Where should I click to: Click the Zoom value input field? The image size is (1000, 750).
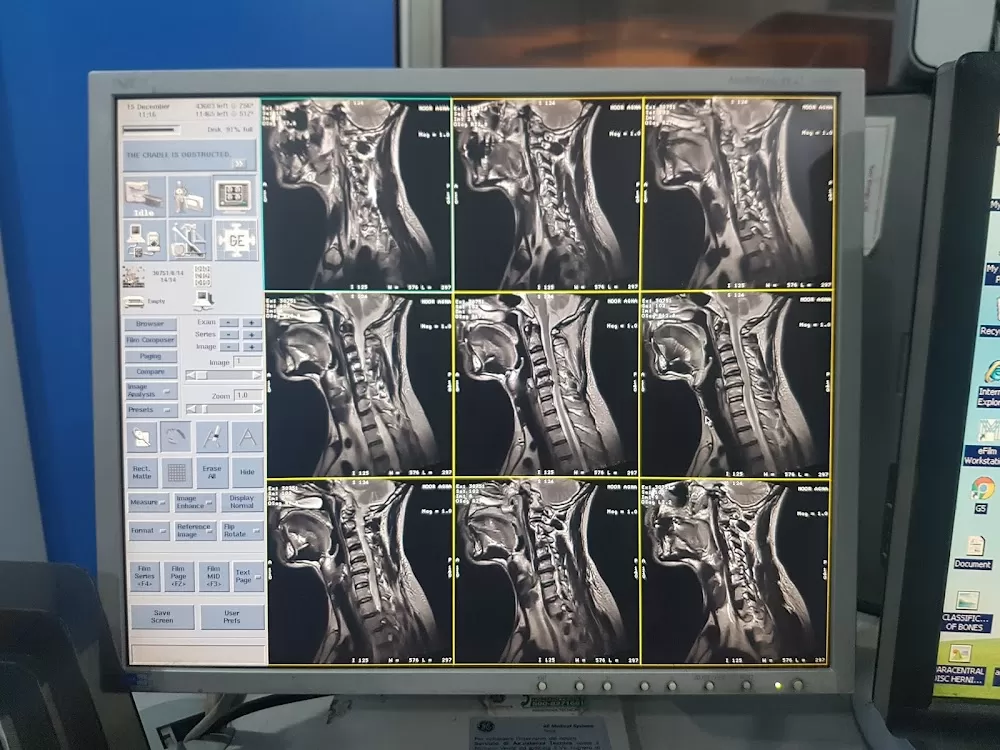247,395
